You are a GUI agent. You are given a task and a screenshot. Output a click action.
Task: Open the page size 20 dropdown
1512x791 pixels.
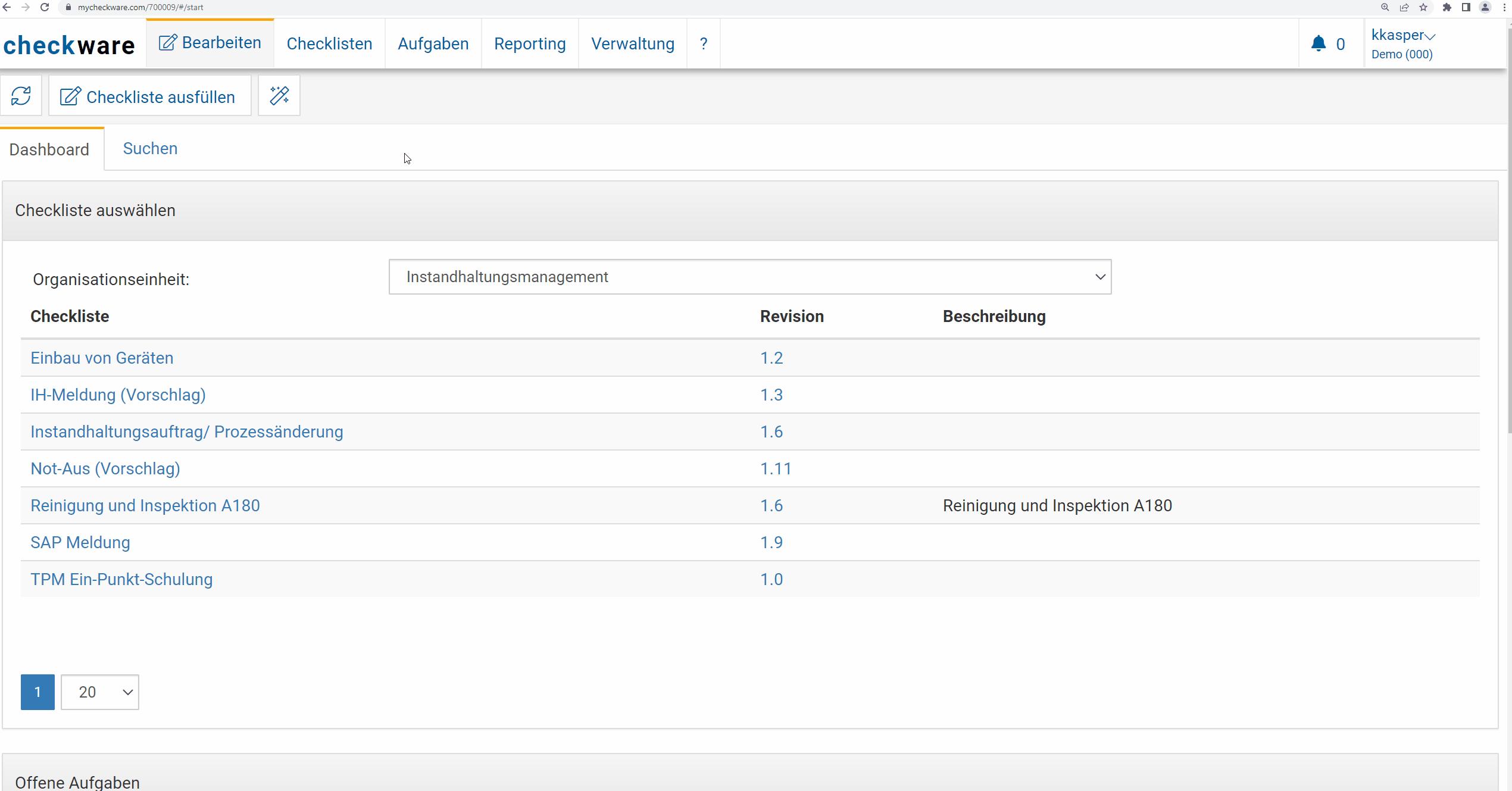tap(100, 692)
